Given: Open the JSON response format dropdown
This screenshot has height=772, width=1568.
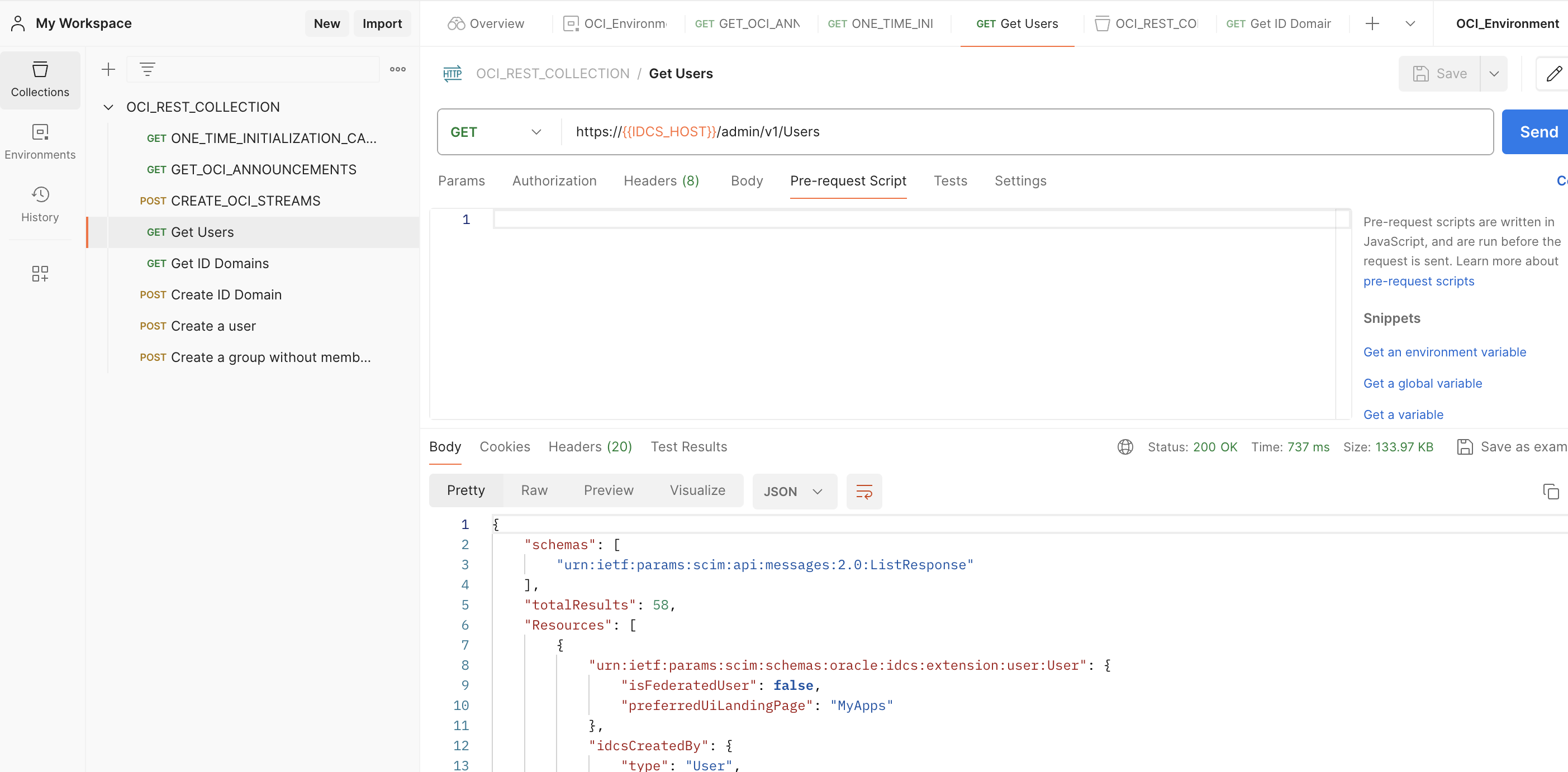Looking at the screenshot, I should coord(793,491).
